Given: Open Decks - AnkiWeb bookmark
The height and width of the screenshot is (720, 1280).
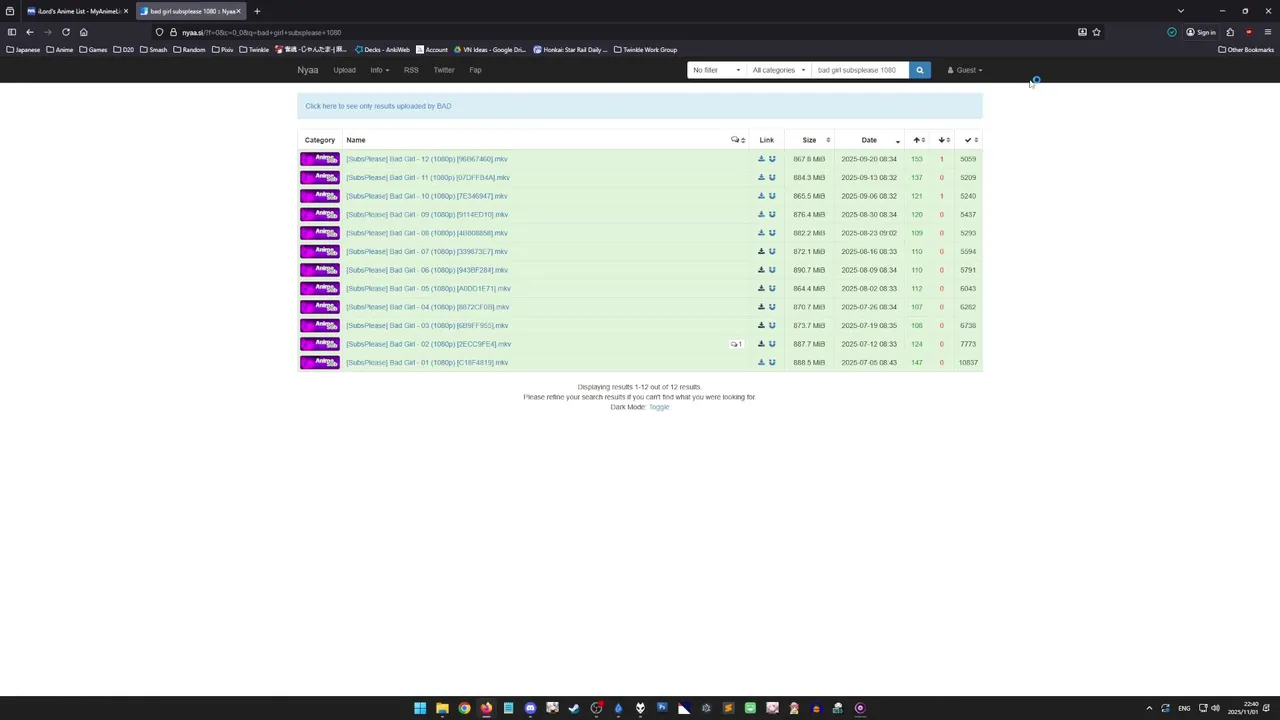Looking at the screenshot, I should pyautogui.click(x=382, y=49).
